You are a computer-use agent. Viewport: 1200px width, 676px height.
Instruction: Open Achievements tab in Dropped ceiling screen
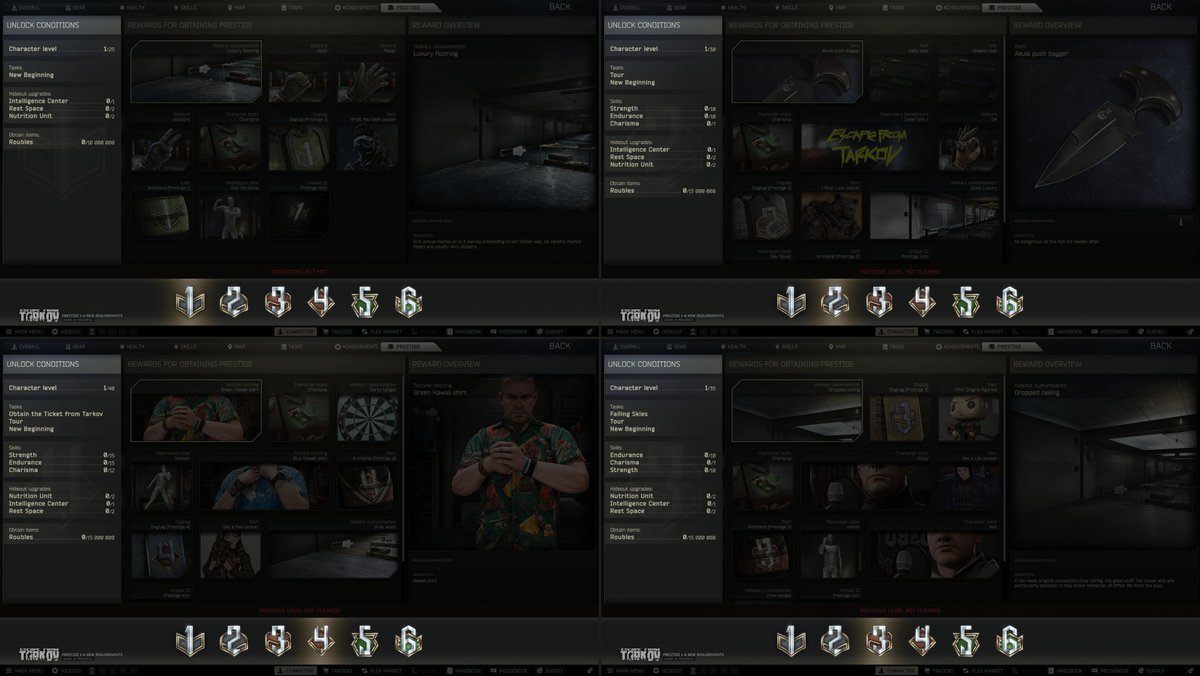[x=957, y=345]
